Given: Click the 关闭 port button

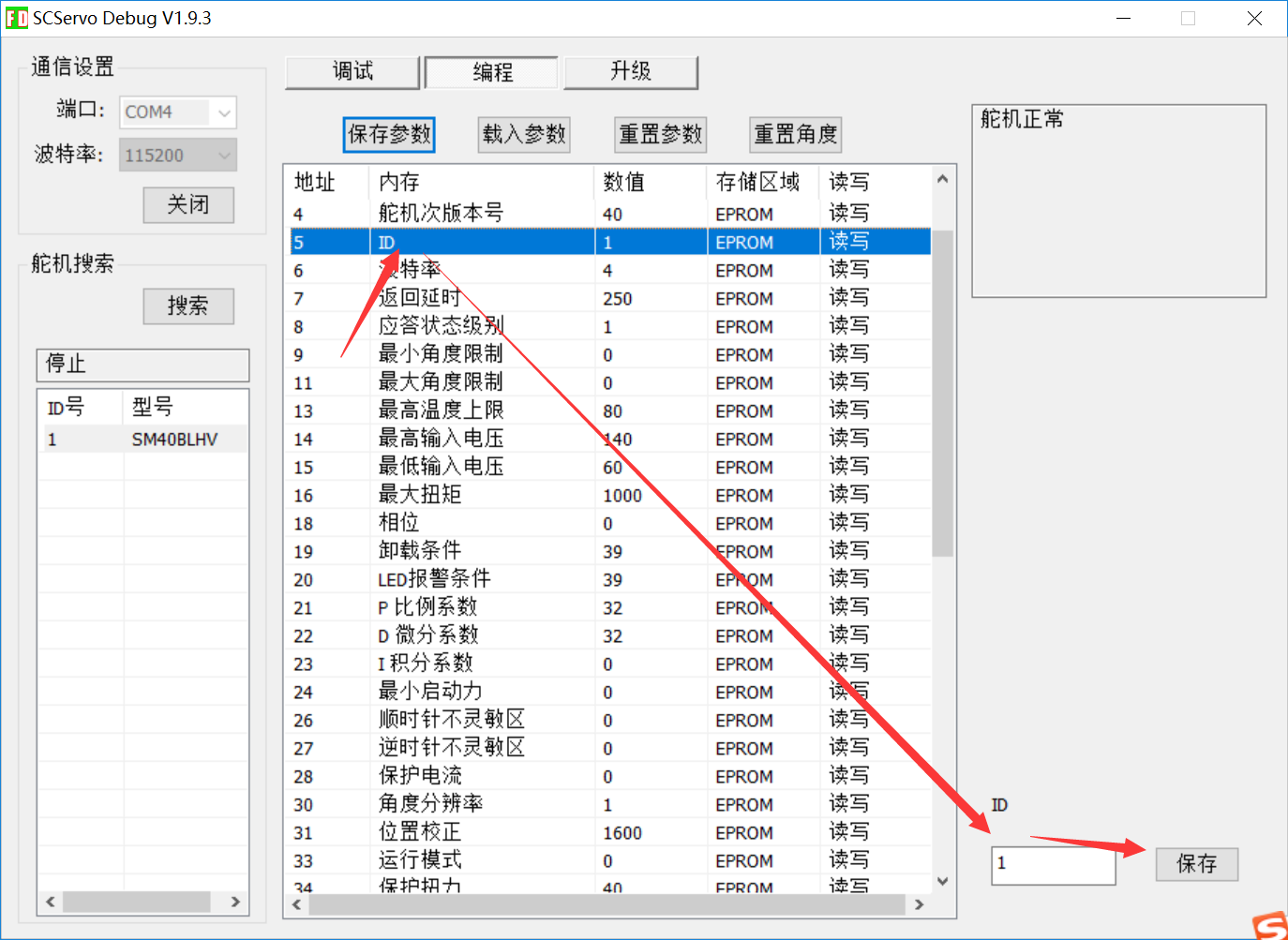Looking at the screenshot, I should click(x=188, y=205).
